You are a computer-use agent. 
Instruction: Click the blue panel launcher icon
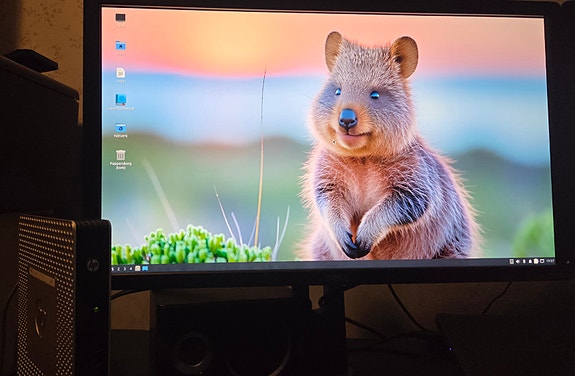pos(145,269)
